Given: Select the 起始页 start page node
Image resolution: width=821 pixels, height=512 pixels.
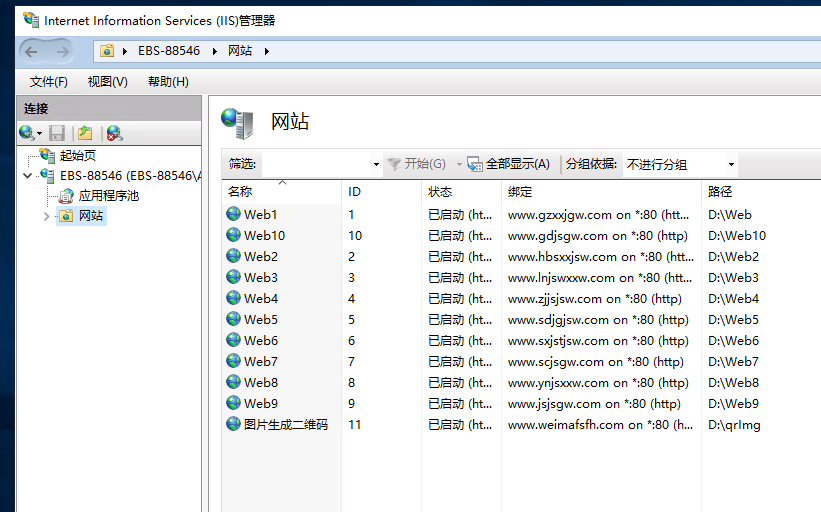Looking at the screenshot, I should (x=77, y=155).
